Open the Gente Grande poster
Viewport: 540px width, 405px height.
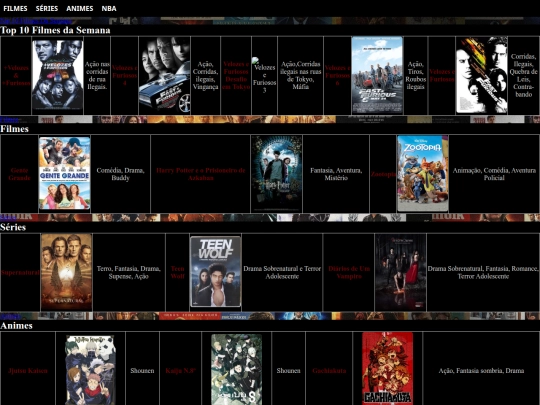point(65,174)
